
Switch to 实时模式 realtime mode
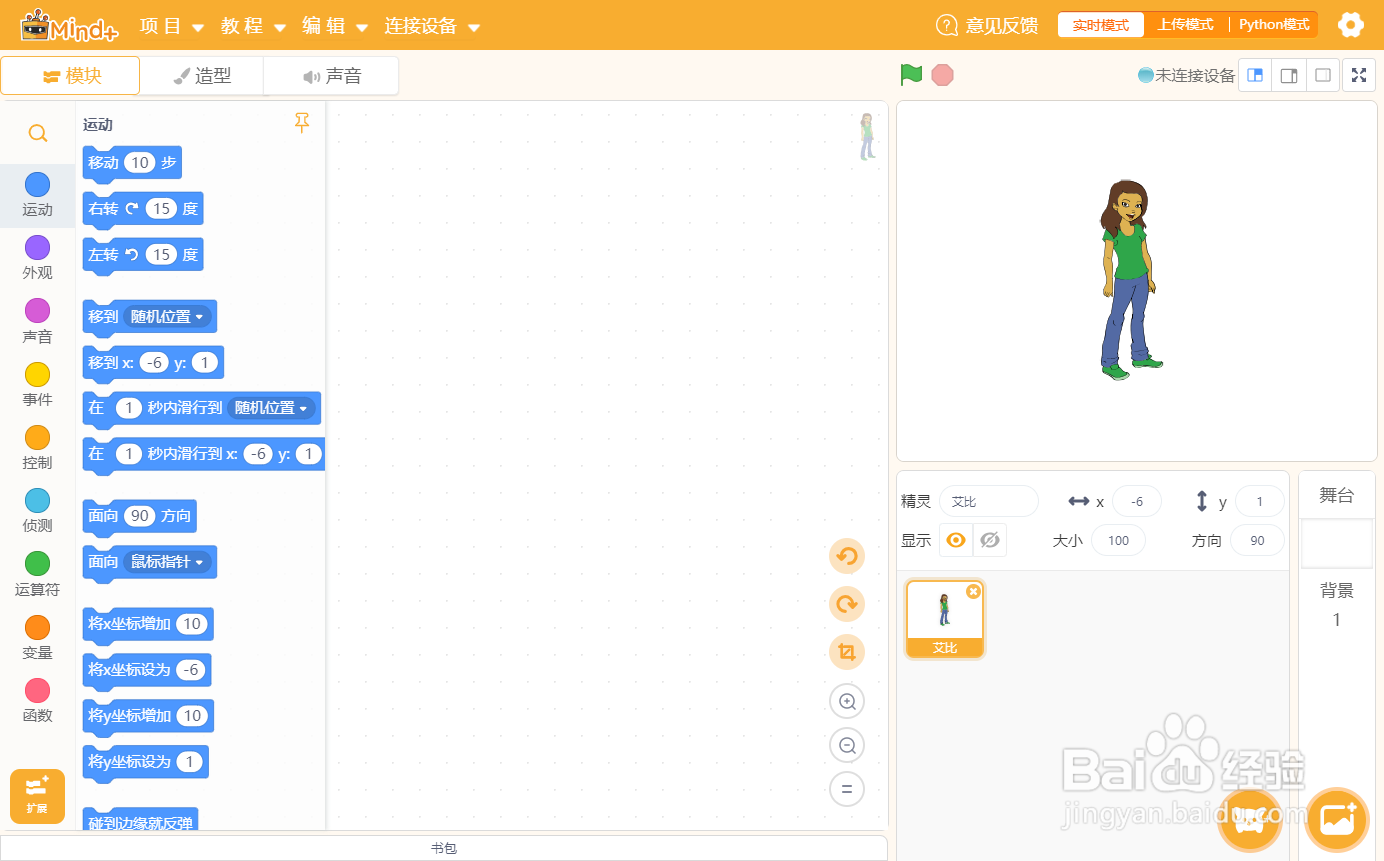pos(1101,25)
